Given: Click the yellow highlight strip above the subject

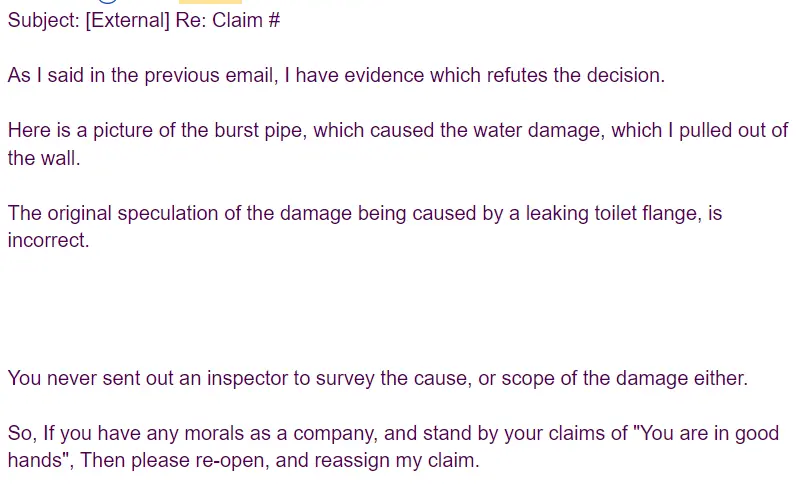Looking at the screenshot, I should (210, 2).
